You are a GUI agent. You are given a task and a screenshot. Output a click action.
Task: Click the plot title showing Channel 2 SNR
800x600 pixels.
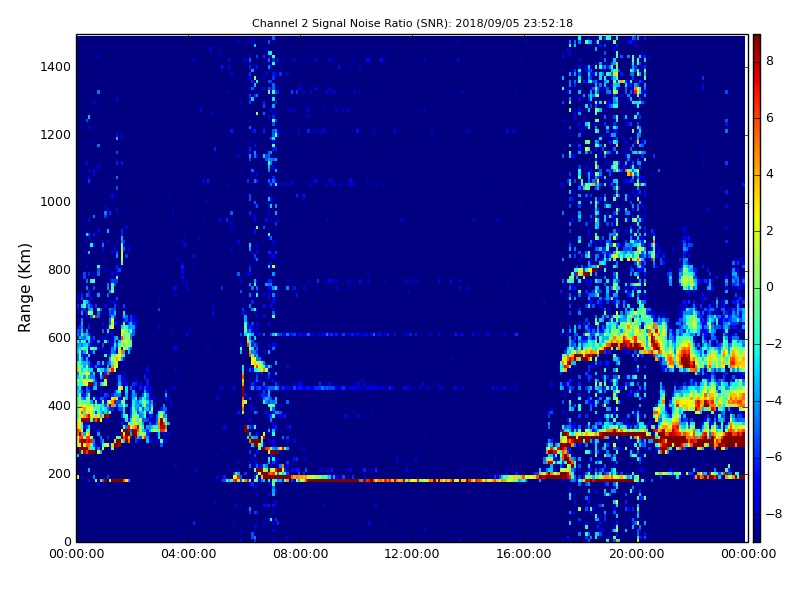pos(412,23)
